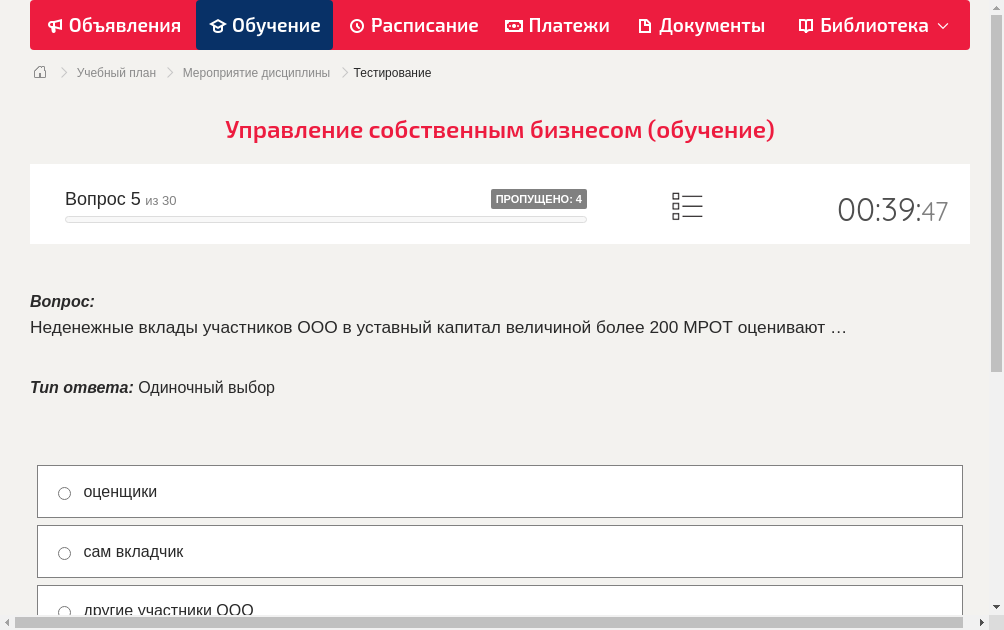Expand the Библиотека dropdown chevron

pyautogui.click(x=942, y=26)
